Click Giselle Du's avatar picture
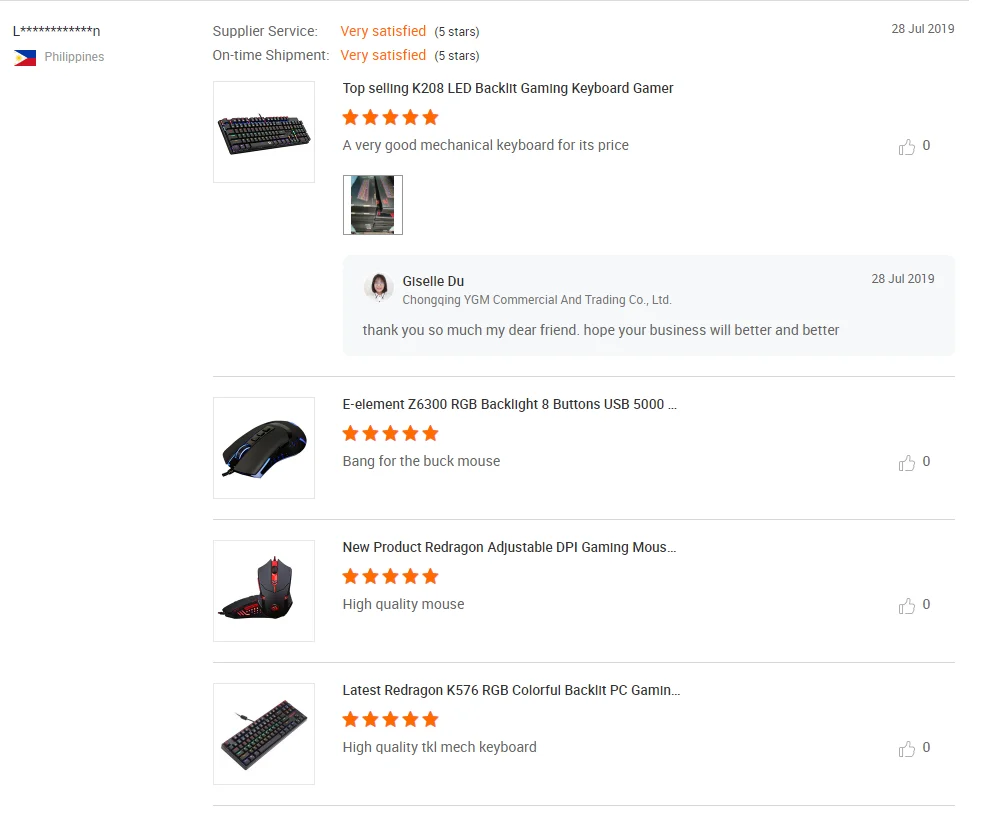998x813 pixels. [379, 288]
